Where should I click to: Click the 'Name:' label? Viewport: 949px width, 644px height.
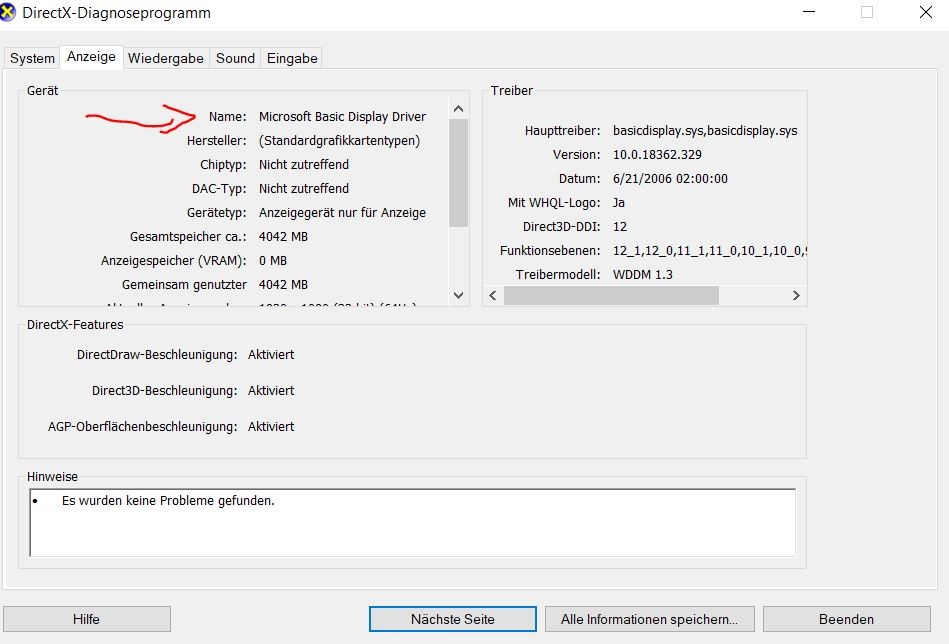228,116
